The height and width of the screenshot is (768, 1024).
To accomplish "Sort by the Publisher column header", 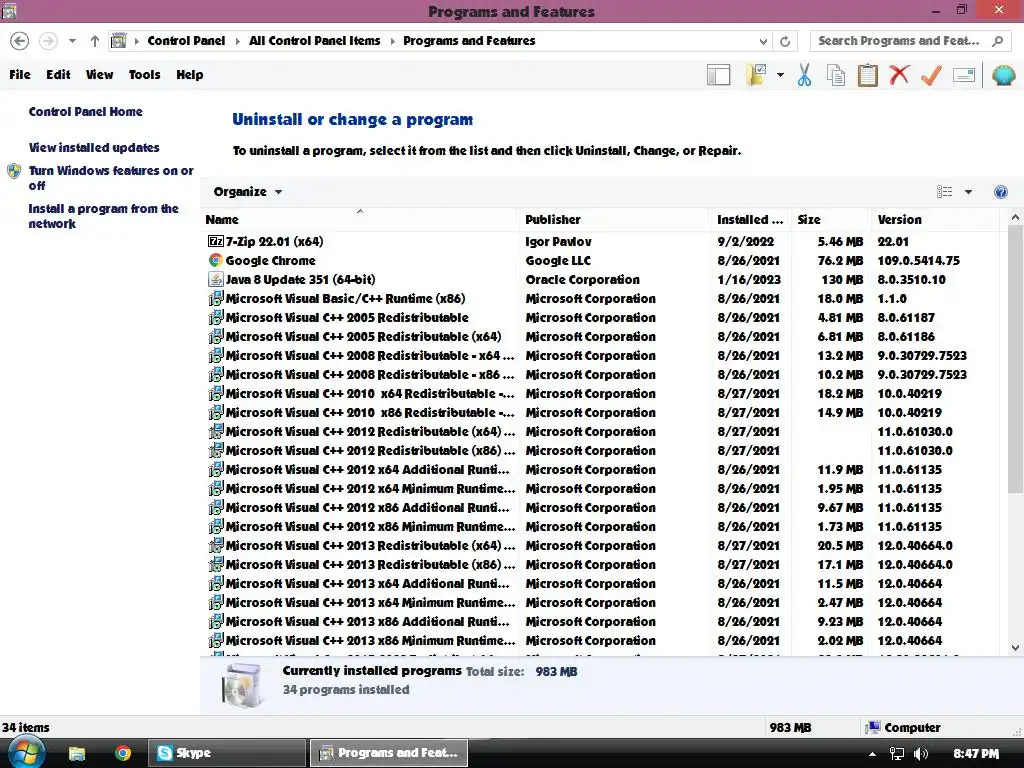I will point(614,219).
